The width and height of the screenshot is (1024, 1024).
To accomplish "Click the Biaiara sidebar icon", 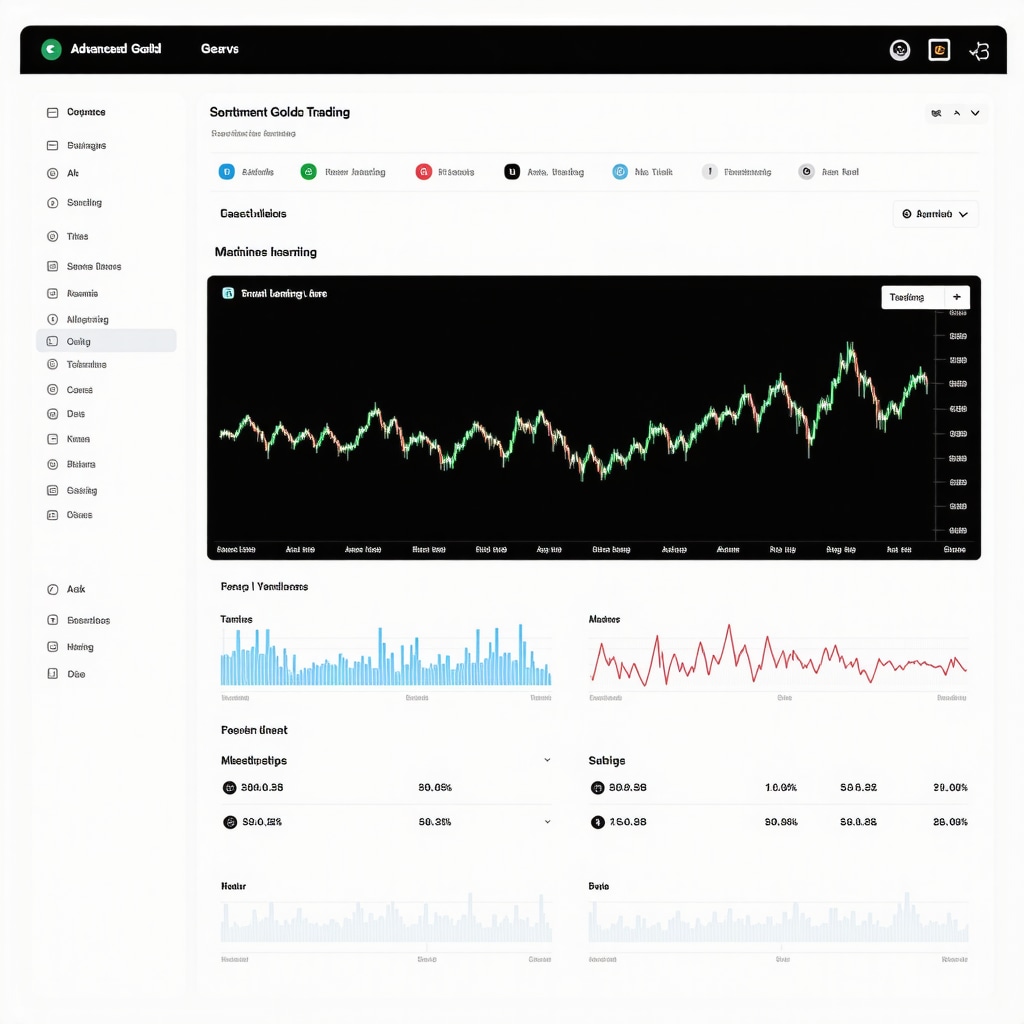I will coord(52,464).
